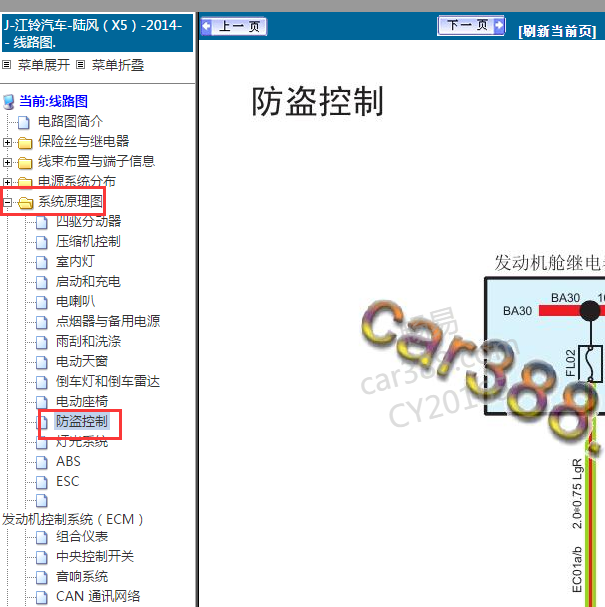Screen dimensions: 605x607
Task: Click the page icon next to 室内灯
Action: 42,262
